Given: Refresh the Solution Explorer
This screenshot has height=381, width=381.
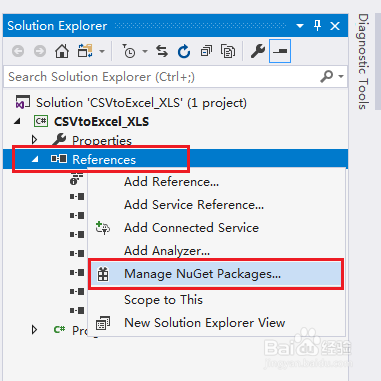Looking at the screenshot, I should tap(184, 51).
